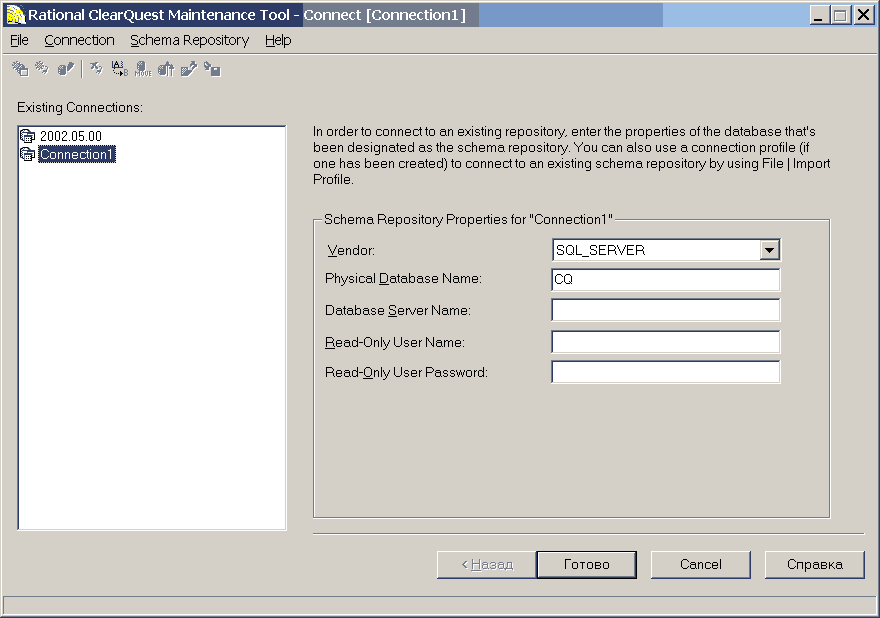Click the A-to-B rename connection icon

pyautogui.click(x=120, y=69)
